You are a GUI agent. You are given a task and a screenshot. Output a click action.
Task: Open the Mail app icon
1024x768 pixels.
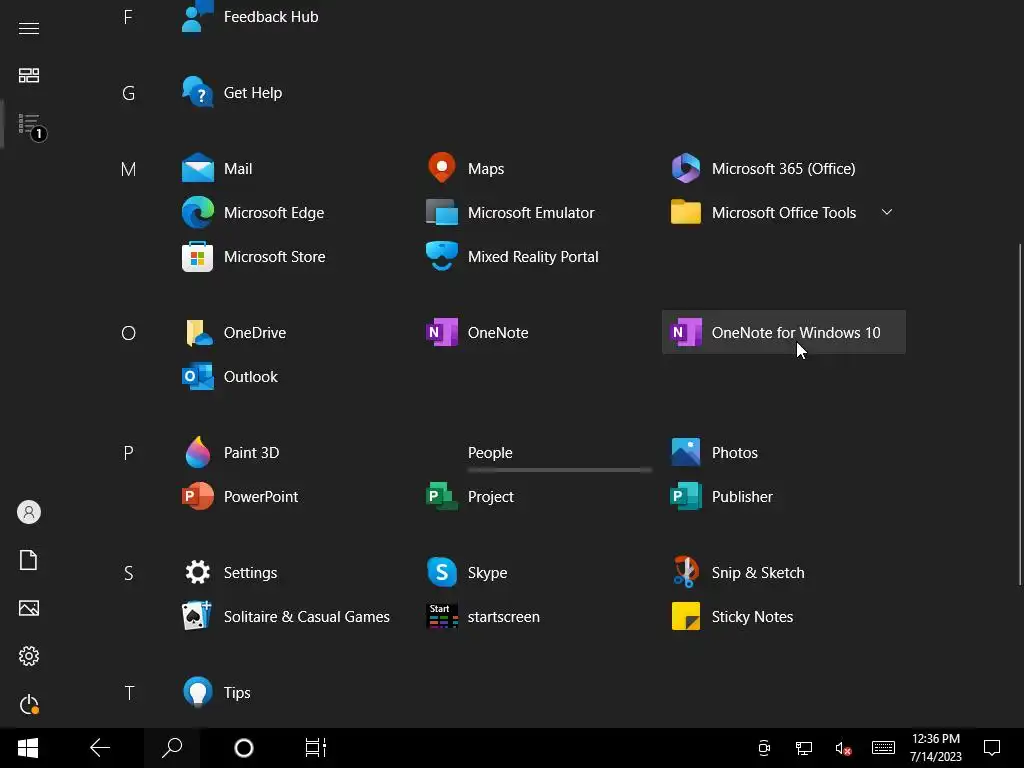coord(197,168)
